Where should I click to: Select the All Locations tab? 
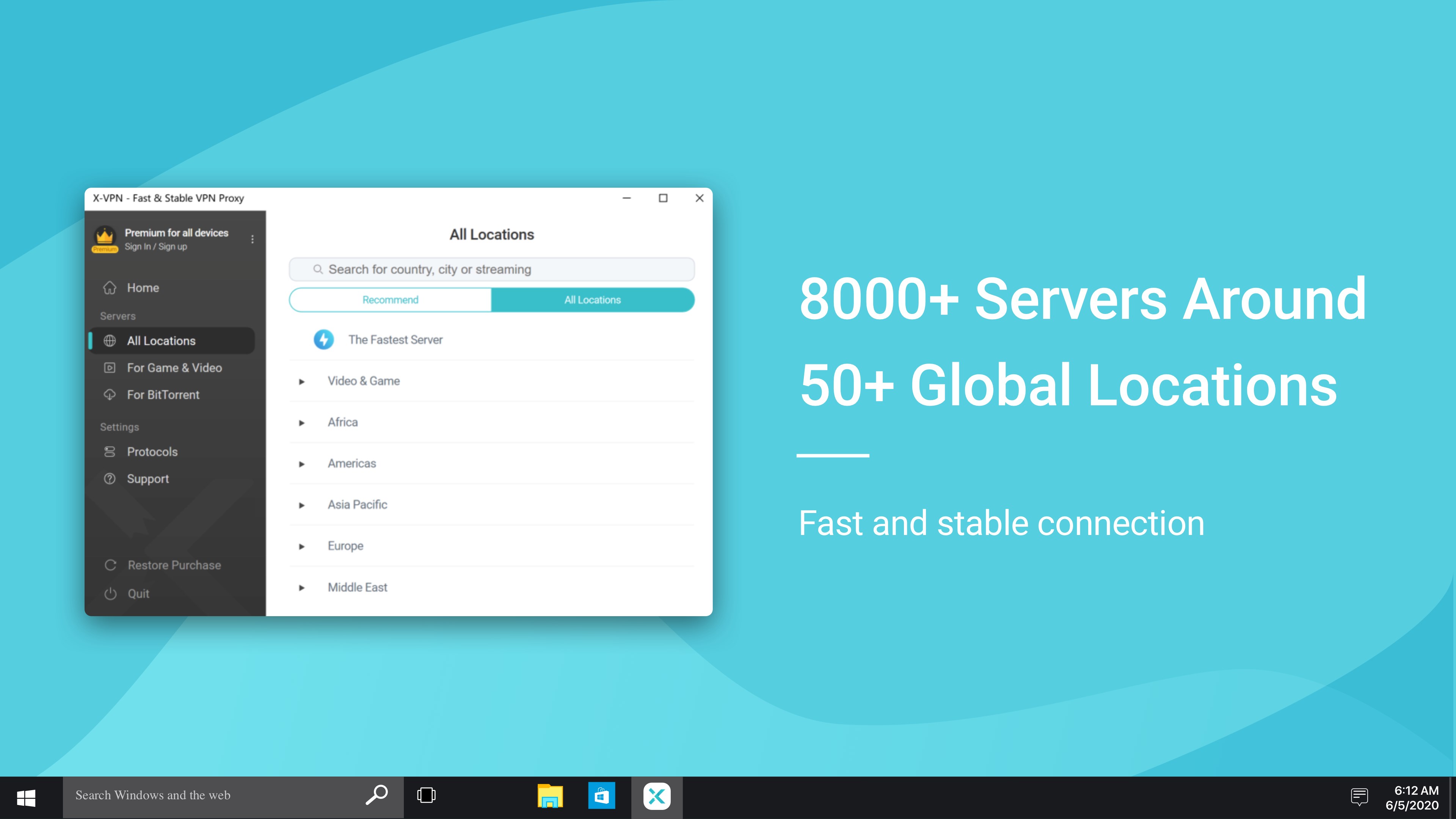592,300
